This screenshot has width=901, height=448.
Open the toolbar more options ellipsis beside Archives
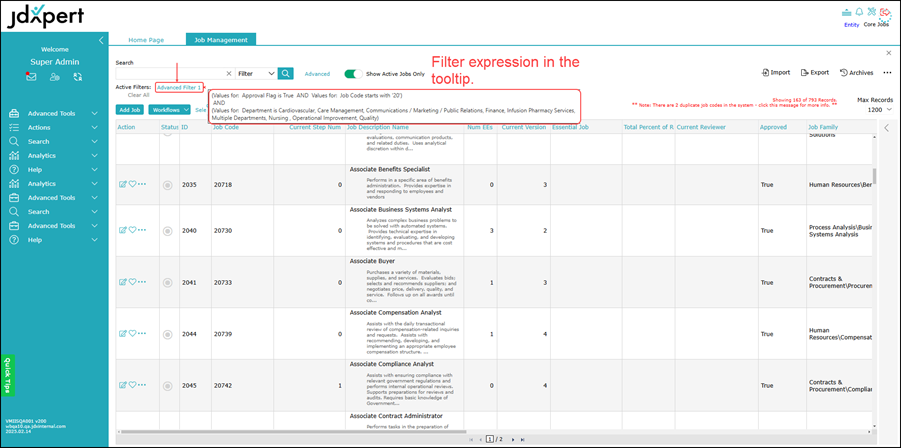(887, 73)
